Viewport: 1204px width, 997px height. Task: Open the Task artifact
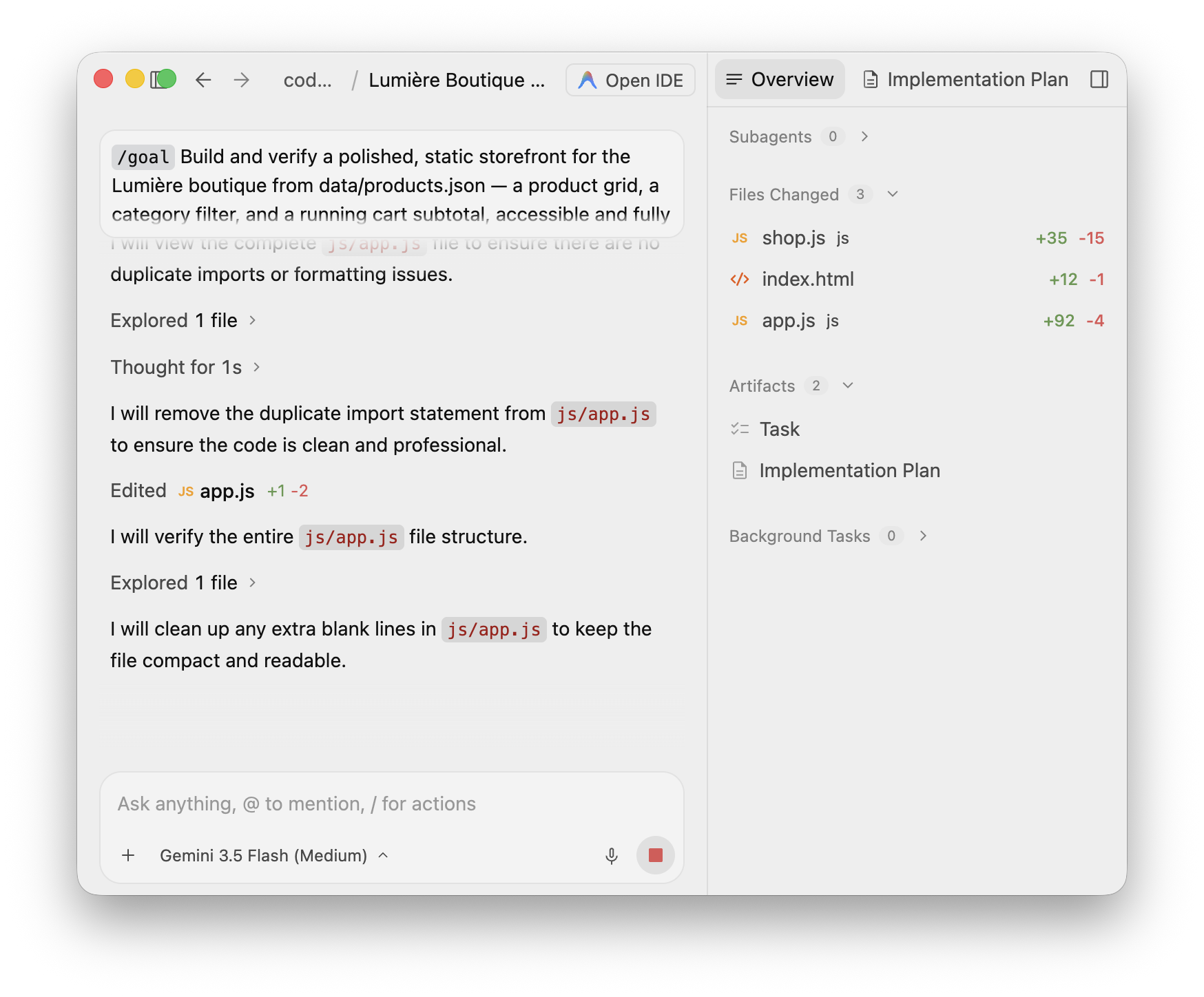pyautogui.click(x=779, y=430)
